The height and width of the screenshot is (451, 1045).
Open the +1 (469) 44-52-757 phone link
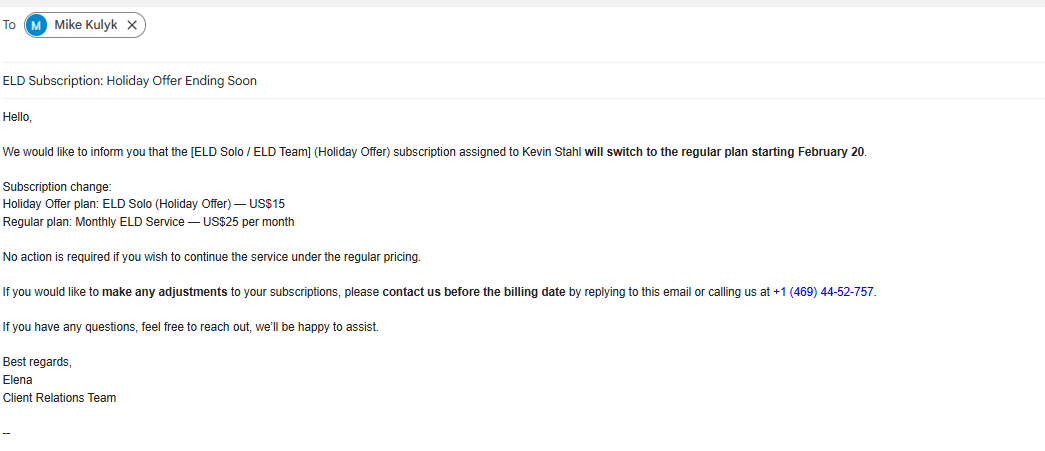tap(823, 292)
